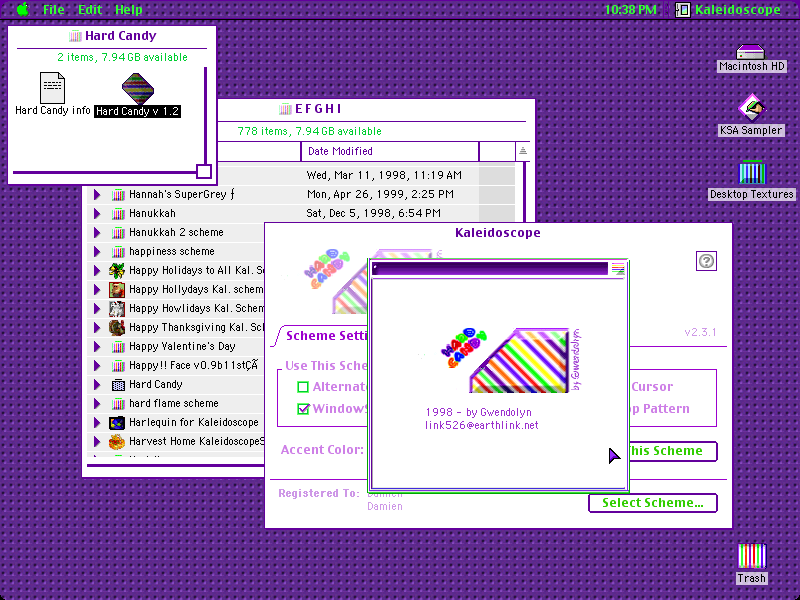Click the Pattern option label
Image resolution: width=800 pixels, height=600 pixels.
(x=665, y=409)
